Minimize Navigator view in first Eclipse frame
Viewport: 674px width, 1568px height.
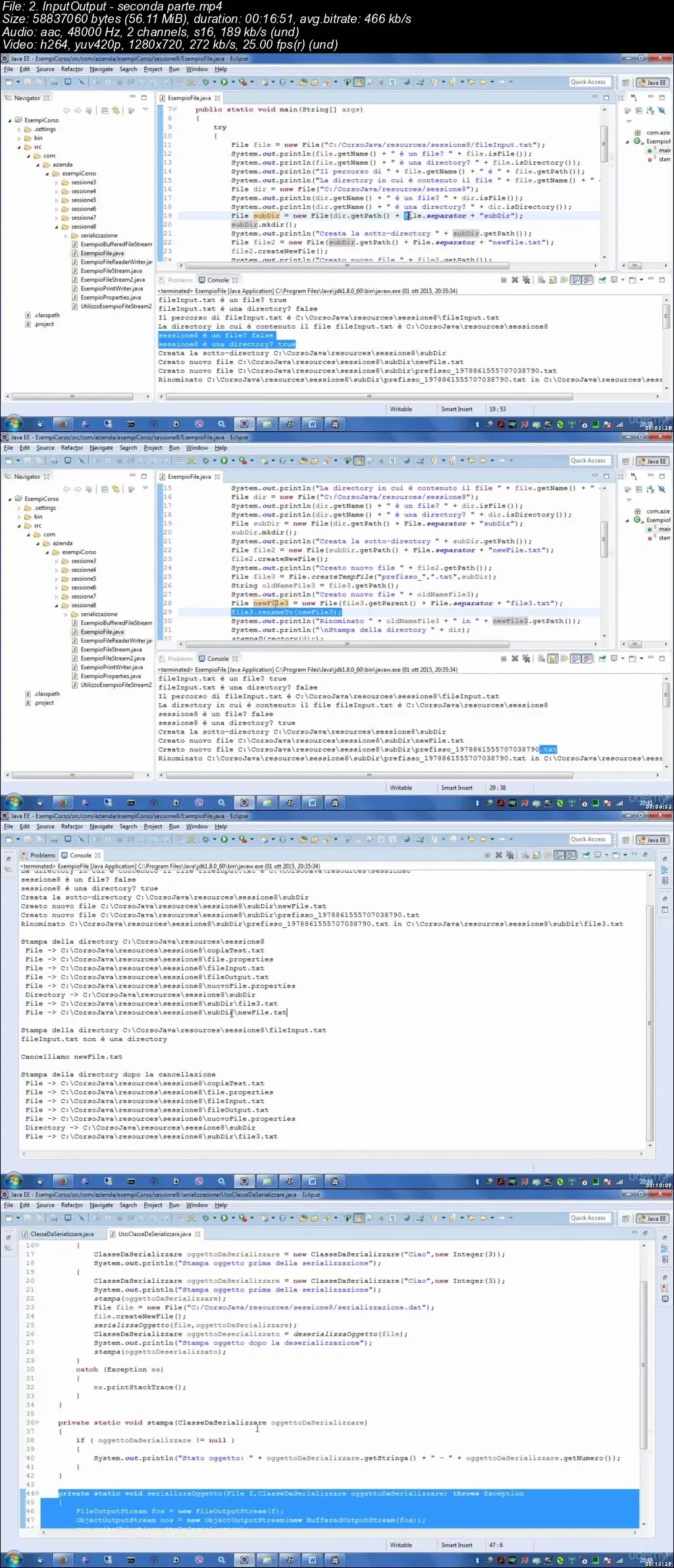132,97
